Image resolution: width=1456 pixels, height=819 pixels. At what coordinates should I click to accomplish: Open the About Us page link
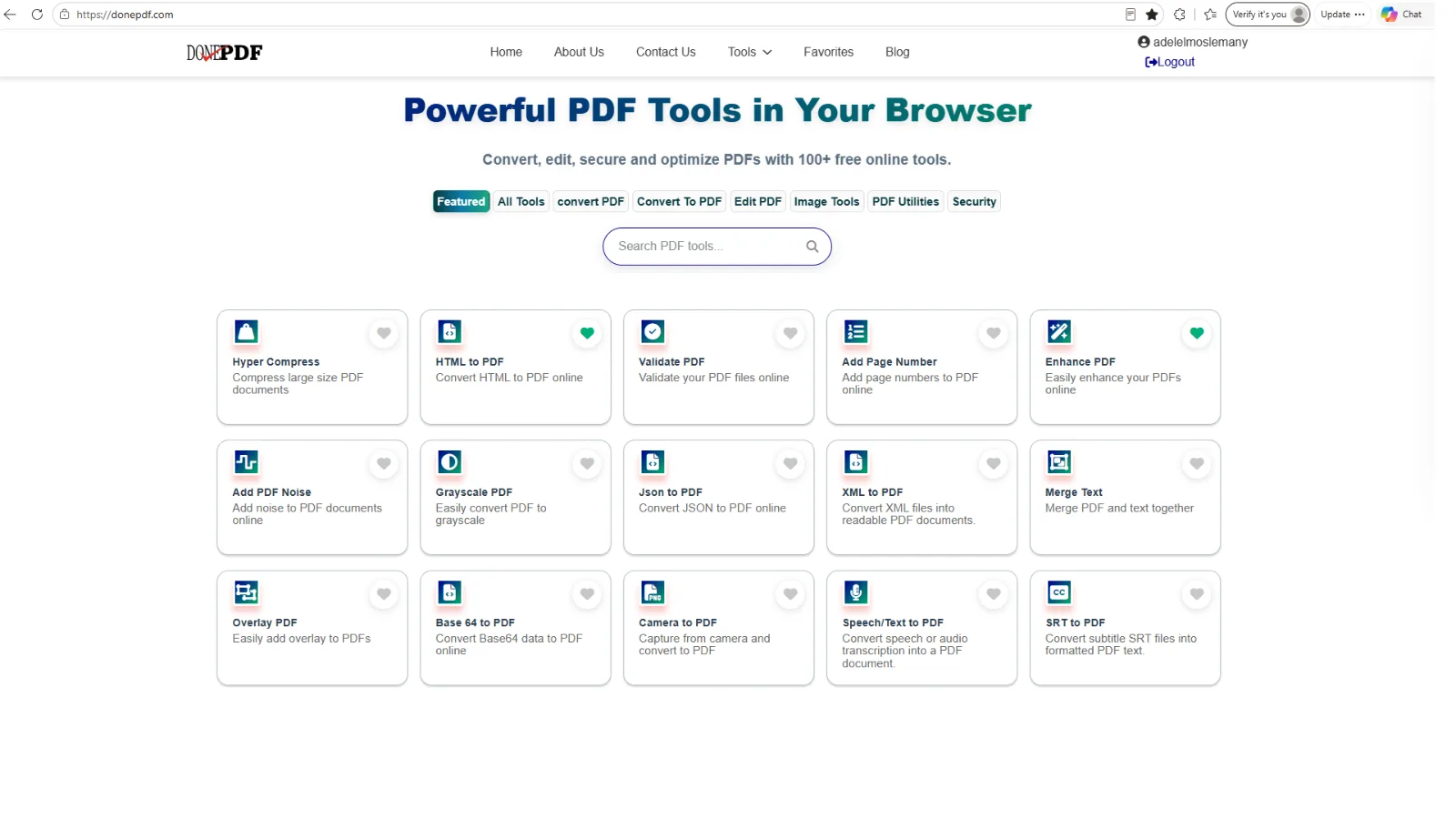tap(579, 52)
